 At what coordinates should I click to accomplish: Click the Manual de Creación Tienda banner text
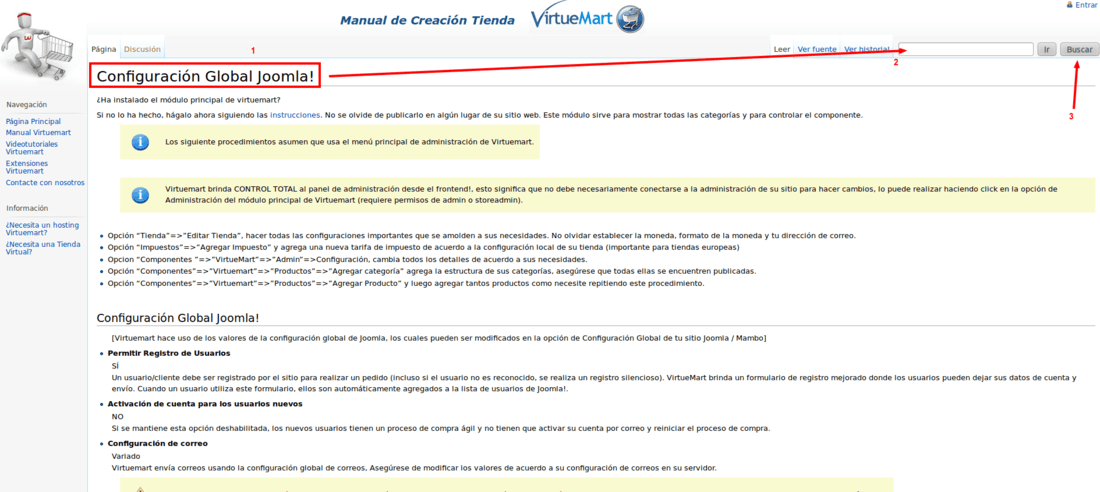pos(427,20)
